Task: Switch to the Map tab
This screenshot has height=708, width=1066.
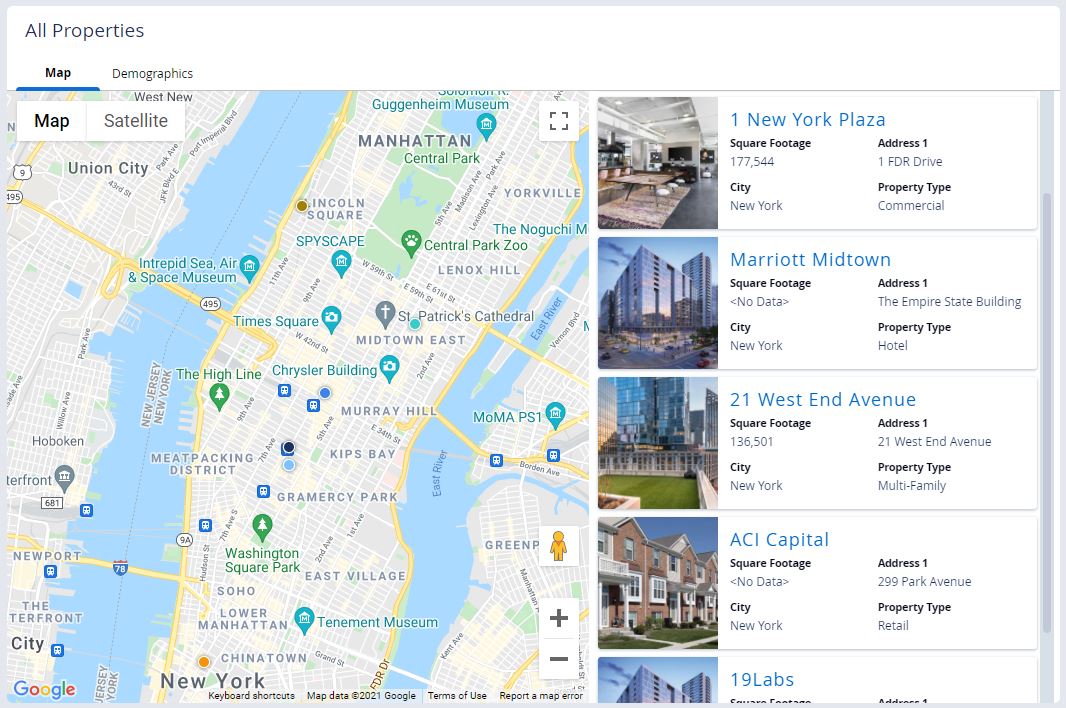Action: tap(57, 72)
